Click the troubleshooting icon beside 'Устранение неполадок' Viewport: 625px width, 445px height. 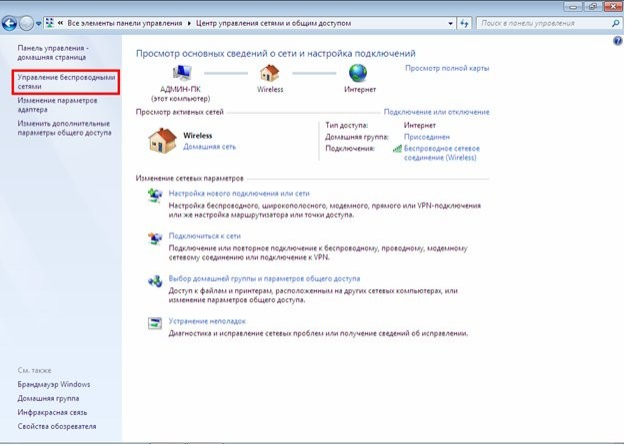[x=155, y=323]
